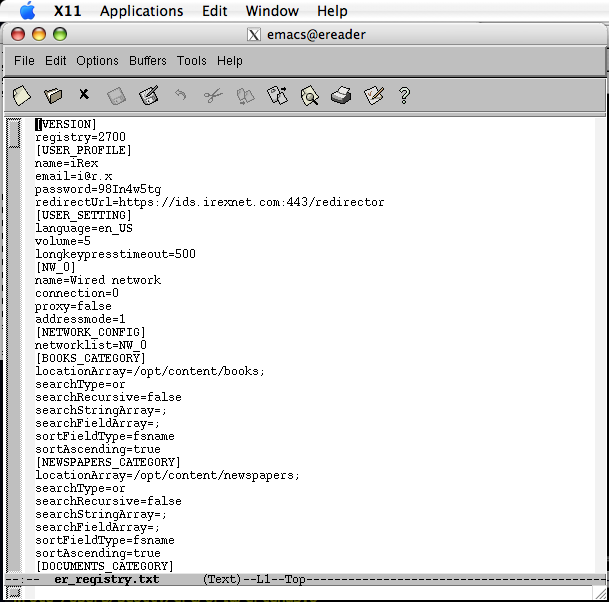The height and width of the screenshot is (602, 609).
Task: Click the password=98In4w5tg line
Action: pos(98,189)
